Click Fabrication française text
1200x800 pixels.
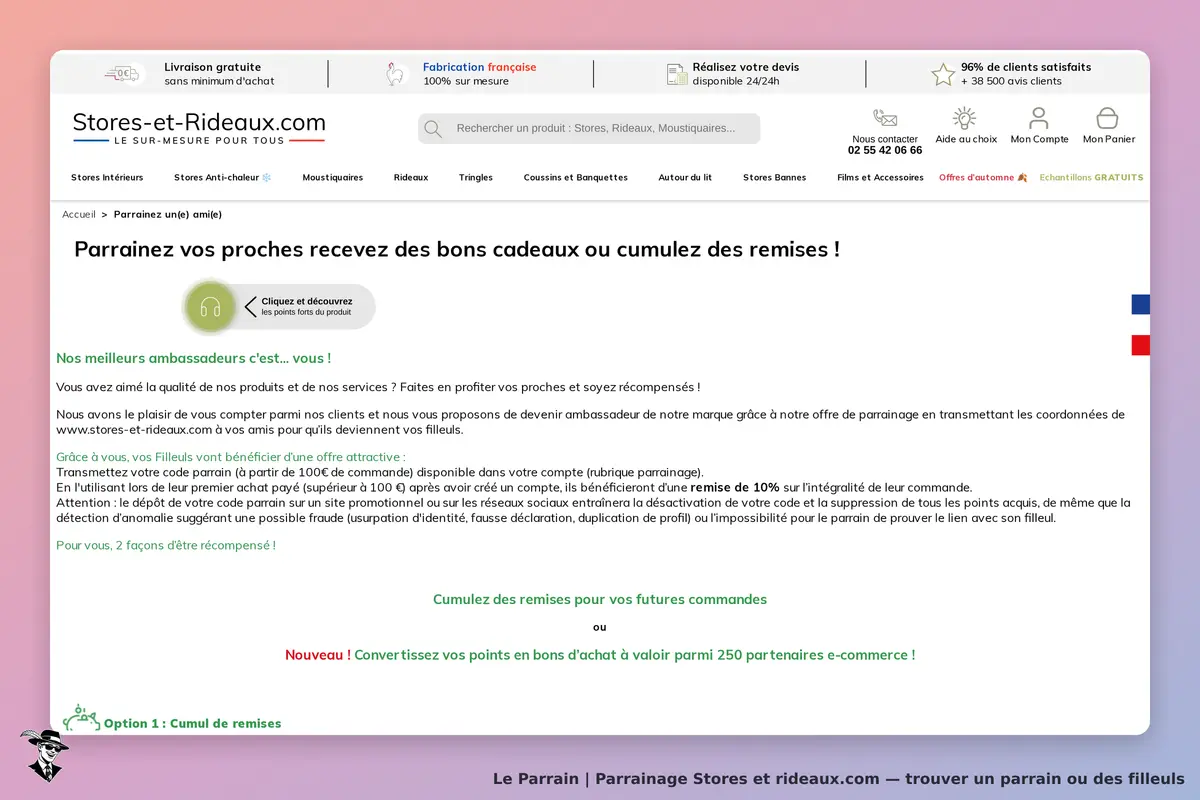click(480, 67)
